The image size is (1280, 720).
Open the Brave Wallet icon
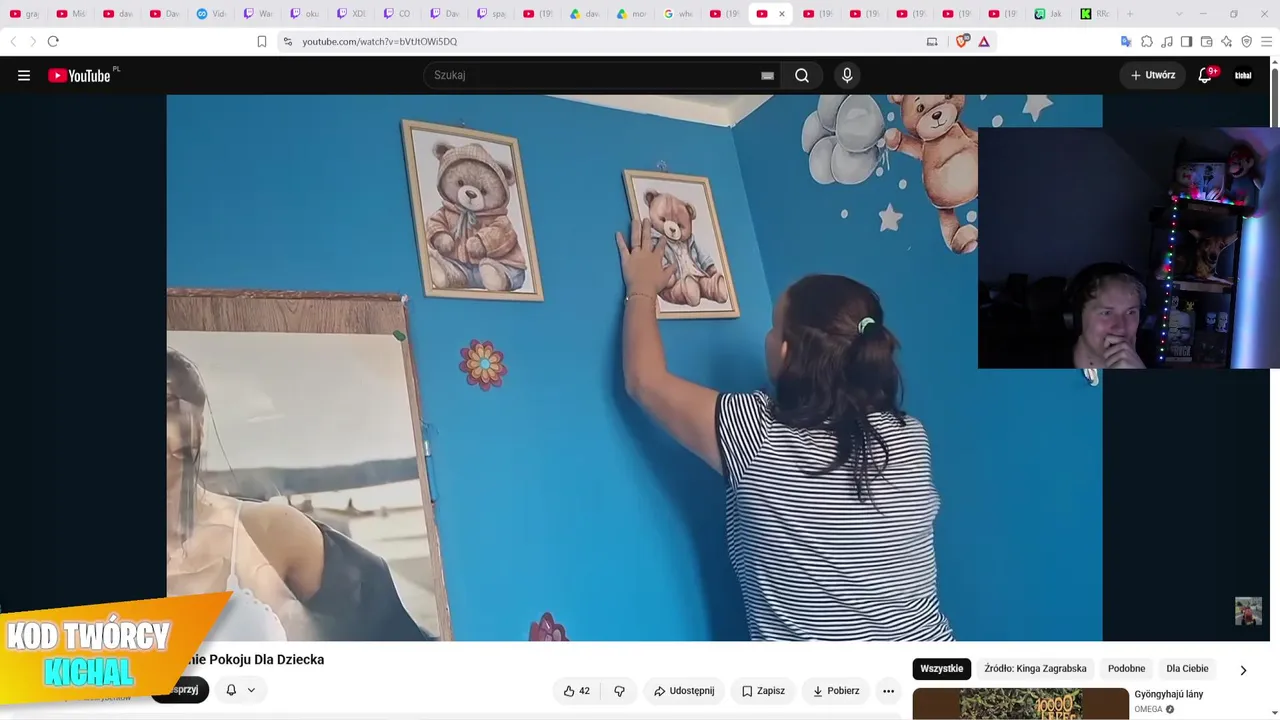click(1206, 41)
